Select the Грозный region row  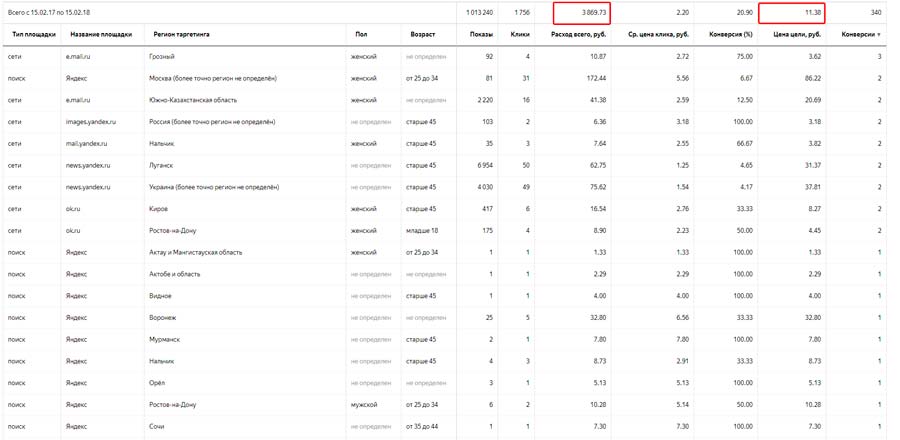point(167,56)
